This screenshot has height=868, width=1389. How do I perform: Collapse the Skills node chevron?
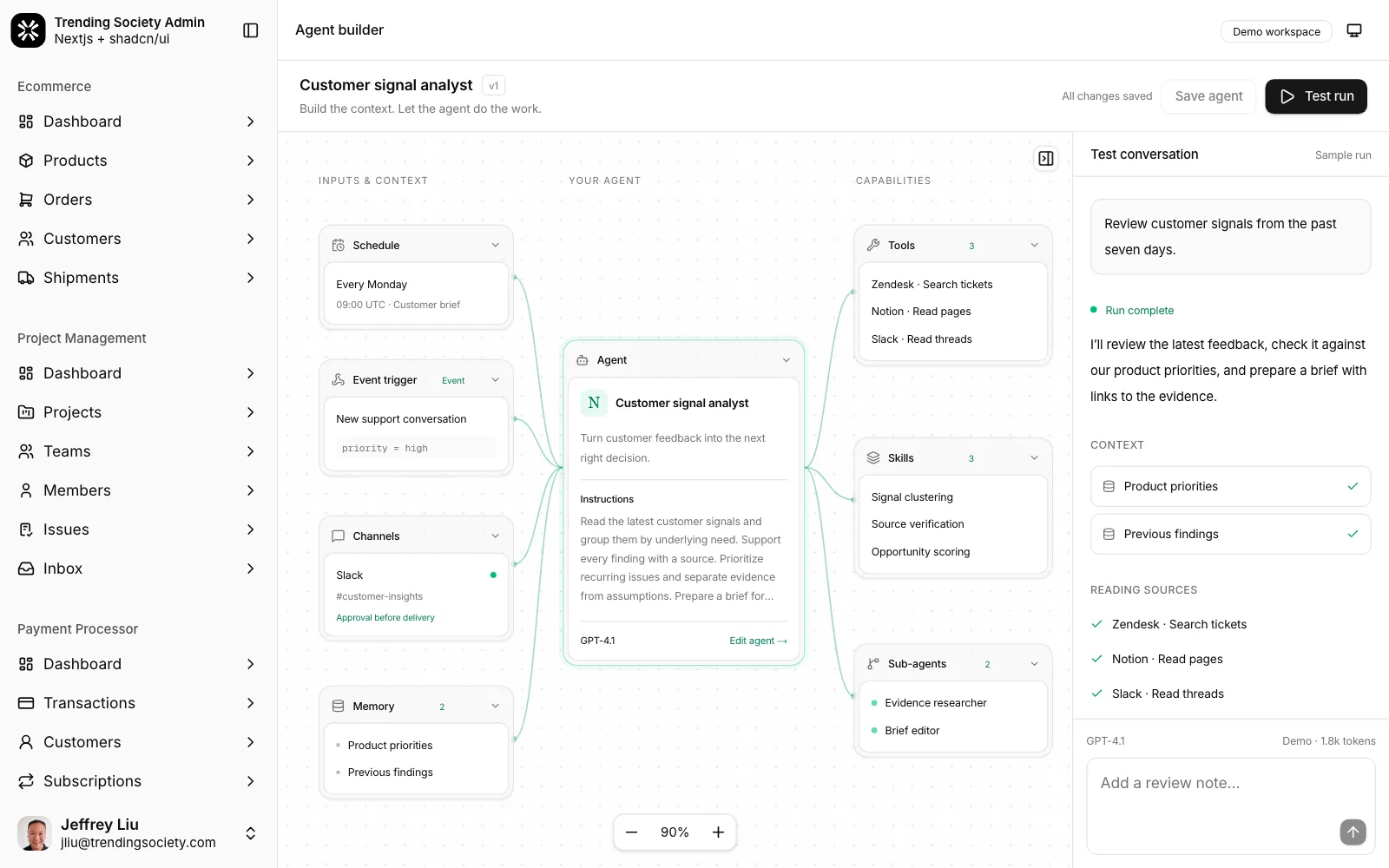click(1035, 458)
